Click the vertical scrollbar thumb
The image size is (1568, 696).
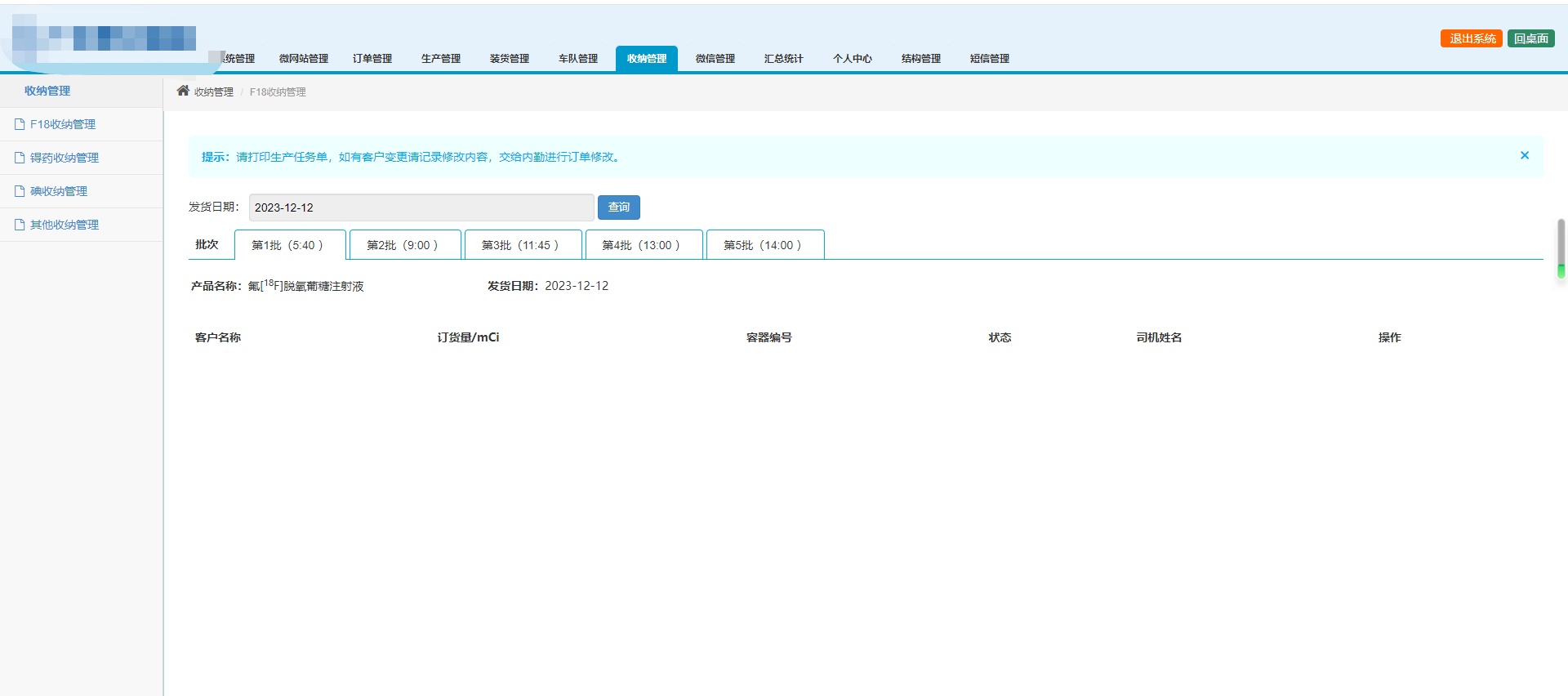(1561, 248)
